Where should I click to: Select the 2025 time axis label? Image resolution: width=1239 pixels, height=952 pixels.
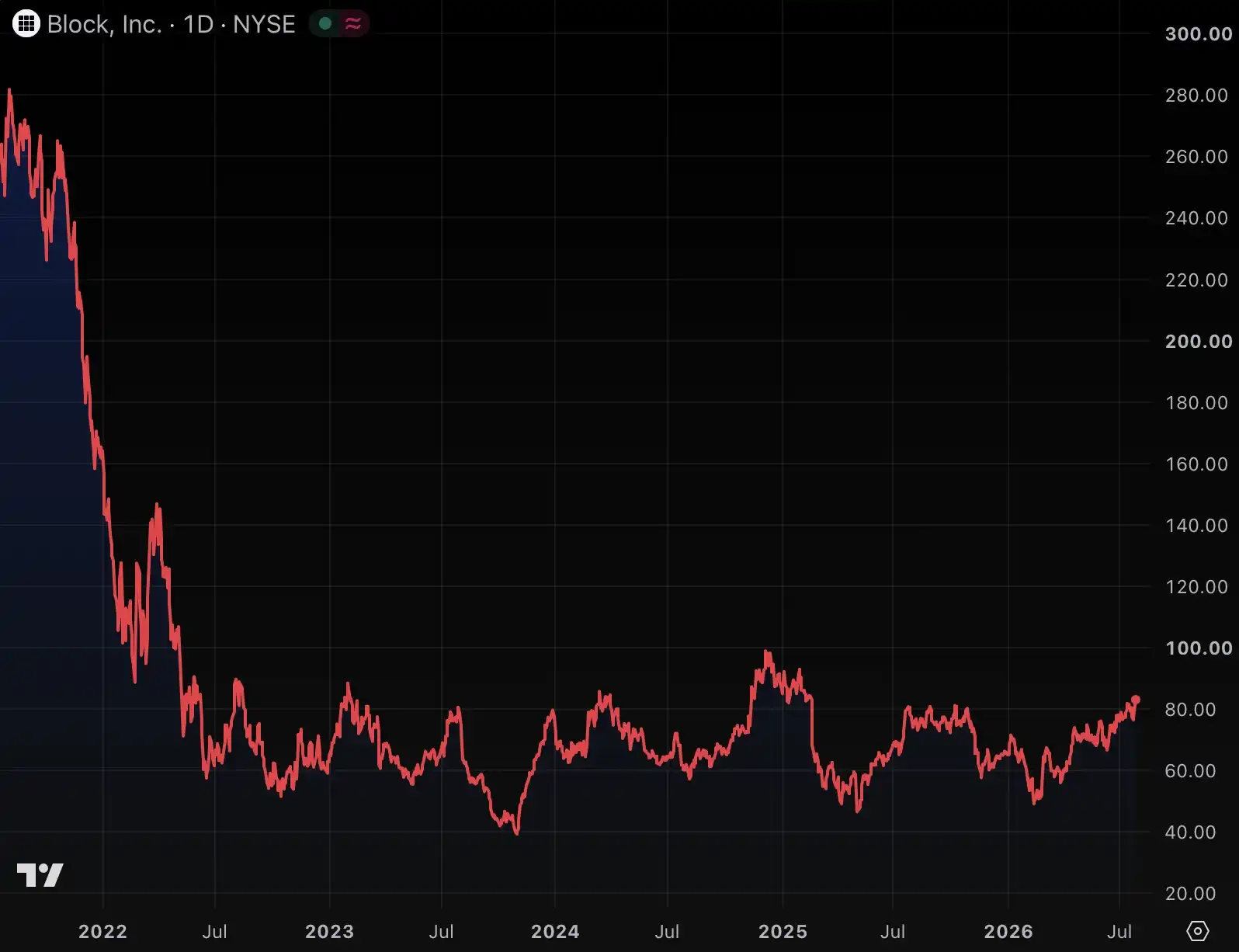(783, 931)
